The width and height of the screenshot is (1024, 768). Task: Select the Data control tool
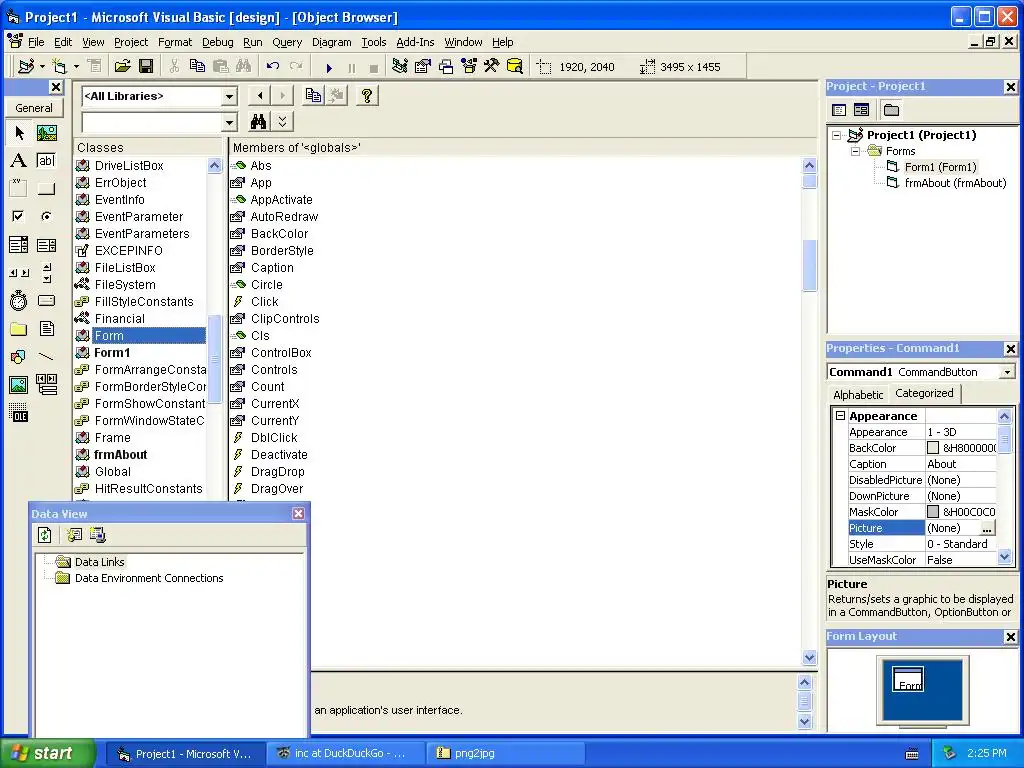pos(46,385)
